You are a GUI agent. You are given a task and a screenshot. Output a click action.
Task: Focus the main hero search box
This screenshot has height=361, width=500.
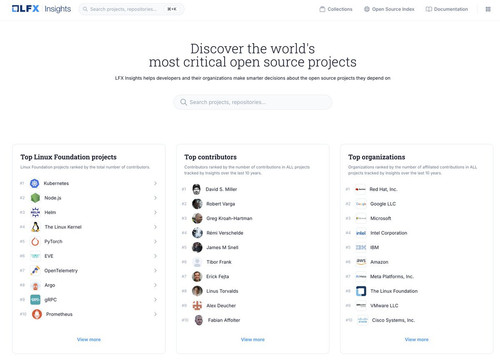[x=253, y=102]
